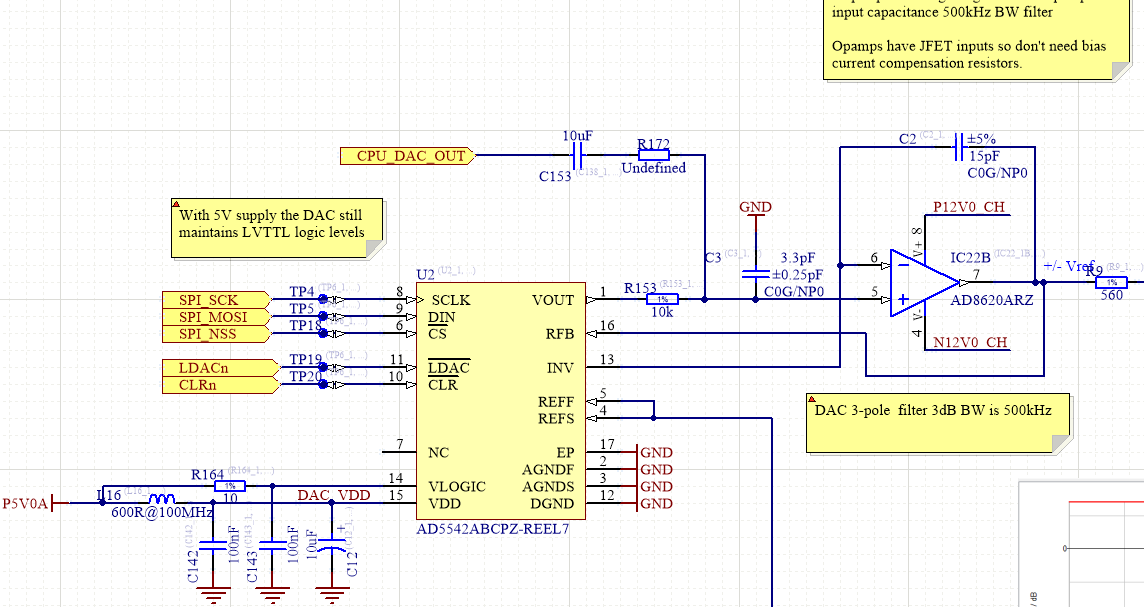Select the LDACn signal port
This screenshot has height=607, width=1144.
click(205, 368)
